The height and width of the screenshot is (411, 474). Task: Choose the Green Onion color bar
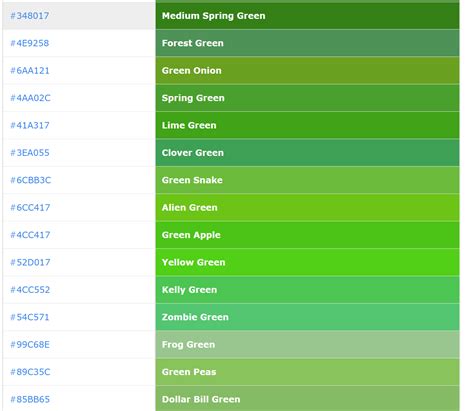pyautogui.click(x=307, y=70)
